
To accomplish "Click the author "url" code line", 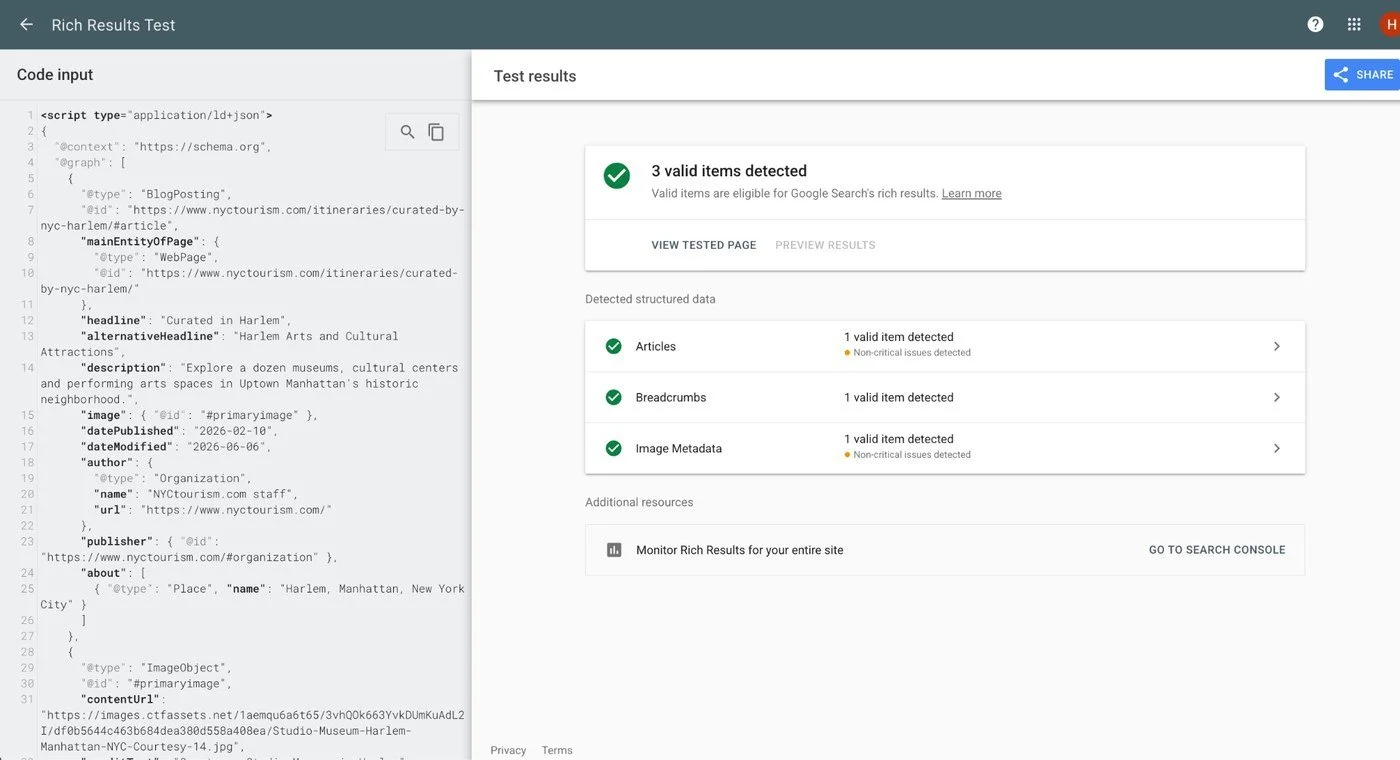I will pos(213,510).
